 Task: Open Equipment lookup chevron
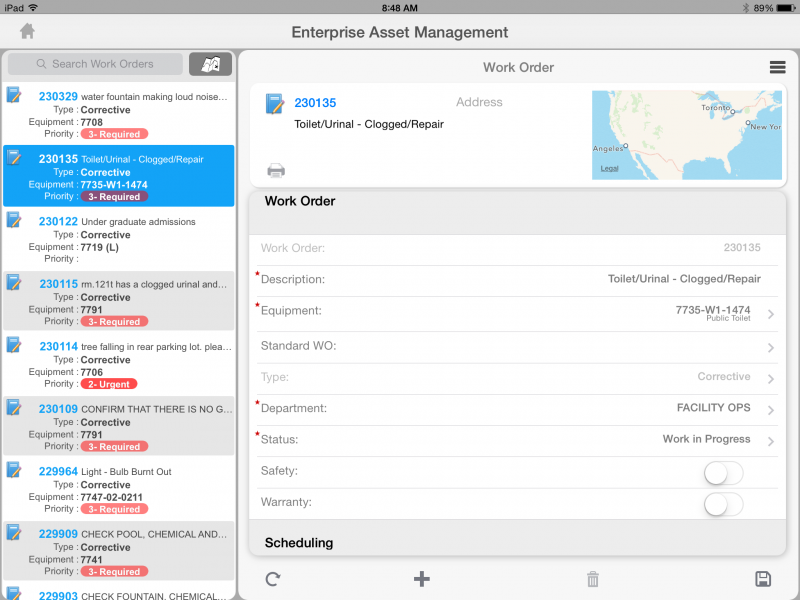pos(770,314)
